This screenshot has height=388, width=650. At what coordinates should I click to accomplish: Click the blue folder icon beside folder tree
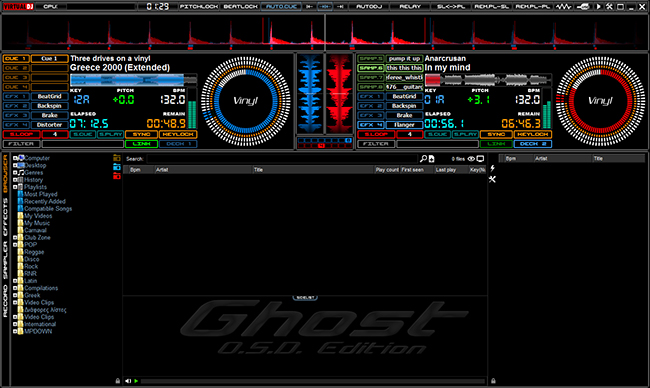pos(117,167)
